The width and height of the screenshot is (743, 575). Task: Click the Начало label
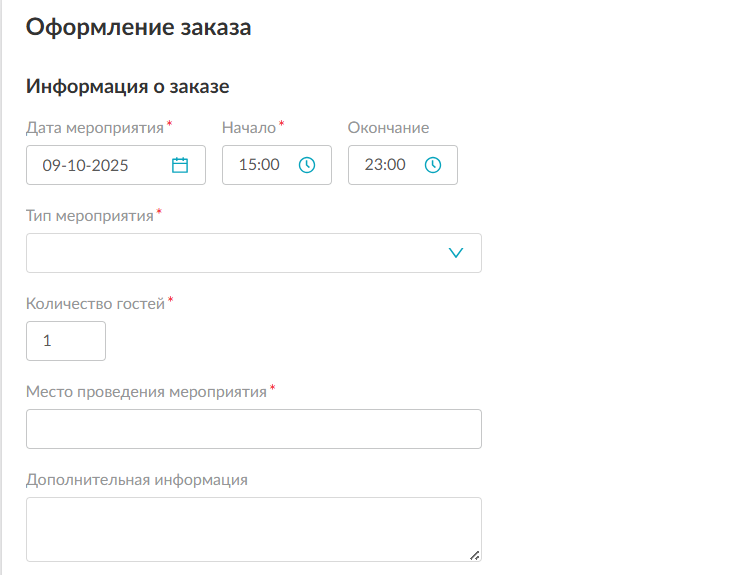pyautogui.click(x=248, y=128)
